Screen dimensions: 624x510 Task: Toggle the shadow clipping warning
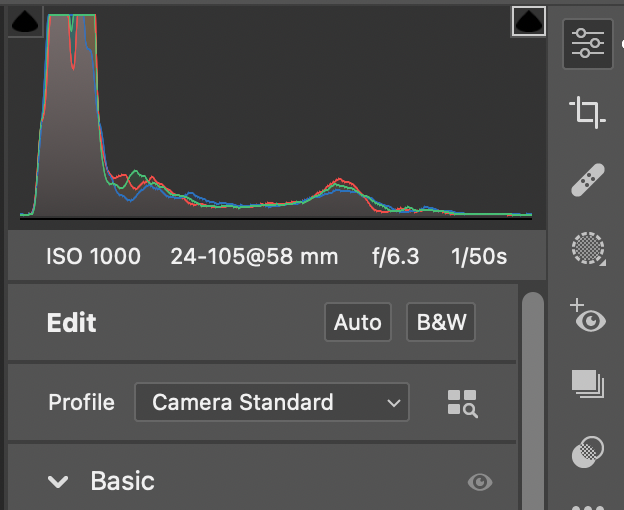pos(25,20)
